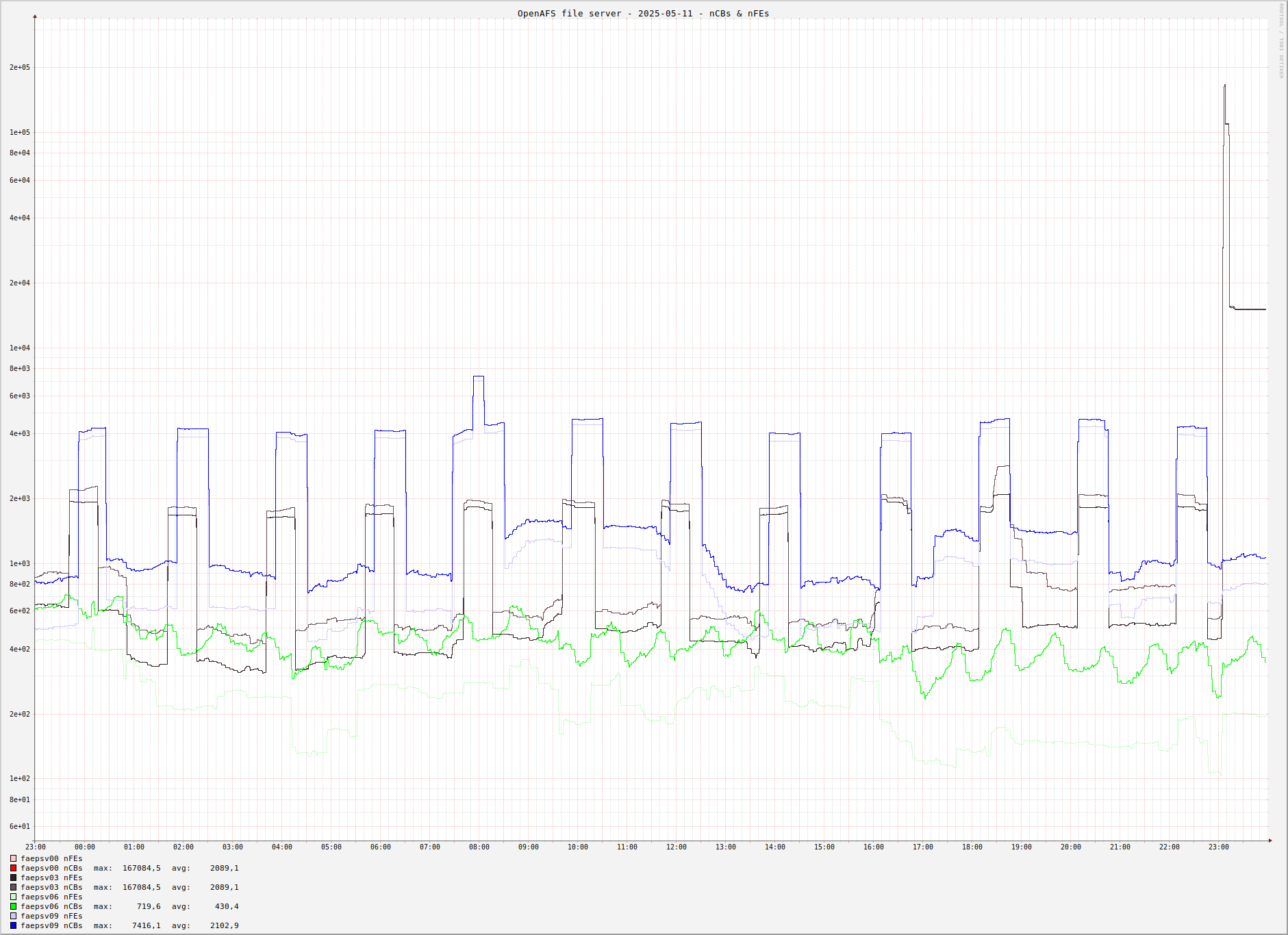Click the 2e+05 y-axis label
Image resolution: width=1288 pixels, height=935 pixels.
(20, 68)
